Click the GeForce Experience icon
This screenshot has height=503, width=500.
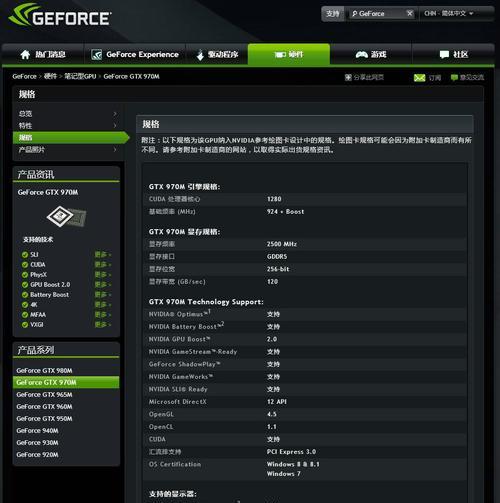97,55
